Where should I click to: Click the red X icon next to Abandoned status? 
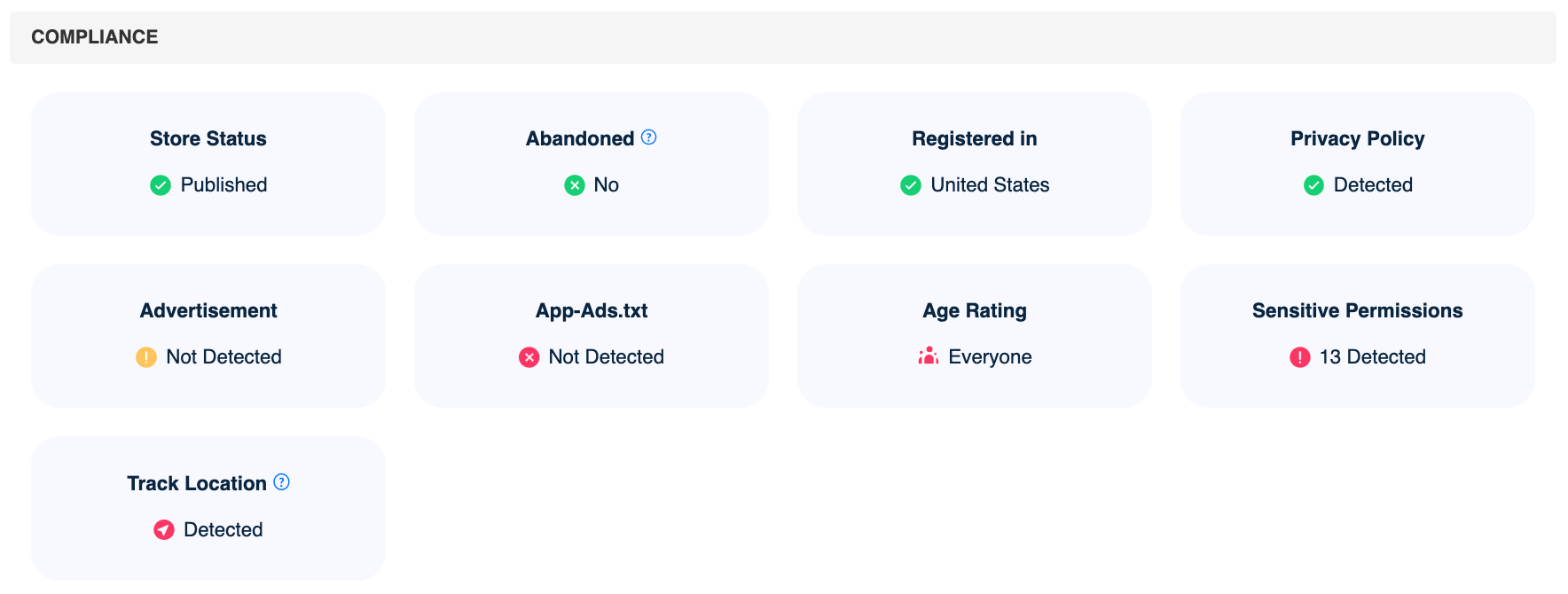573,185
